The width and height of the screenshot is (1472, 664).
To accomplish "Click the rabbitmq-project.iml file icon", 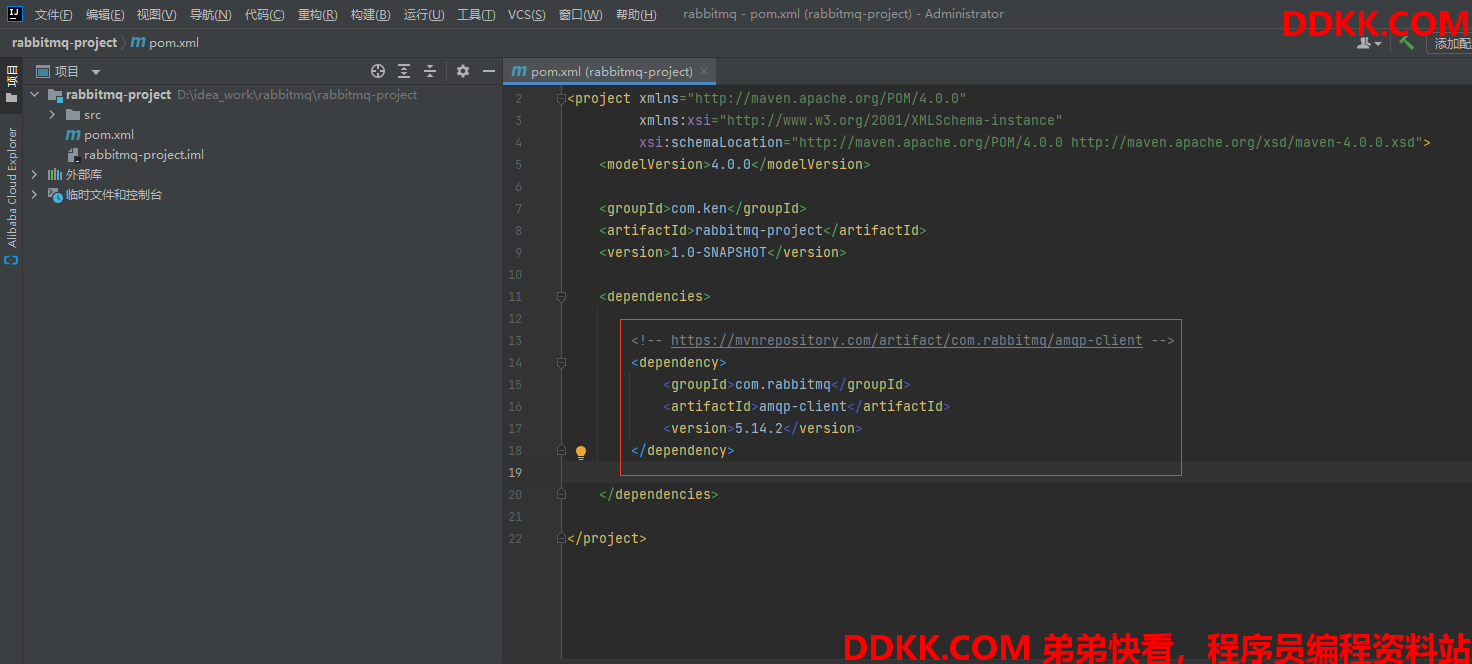I will pos(73,155).
